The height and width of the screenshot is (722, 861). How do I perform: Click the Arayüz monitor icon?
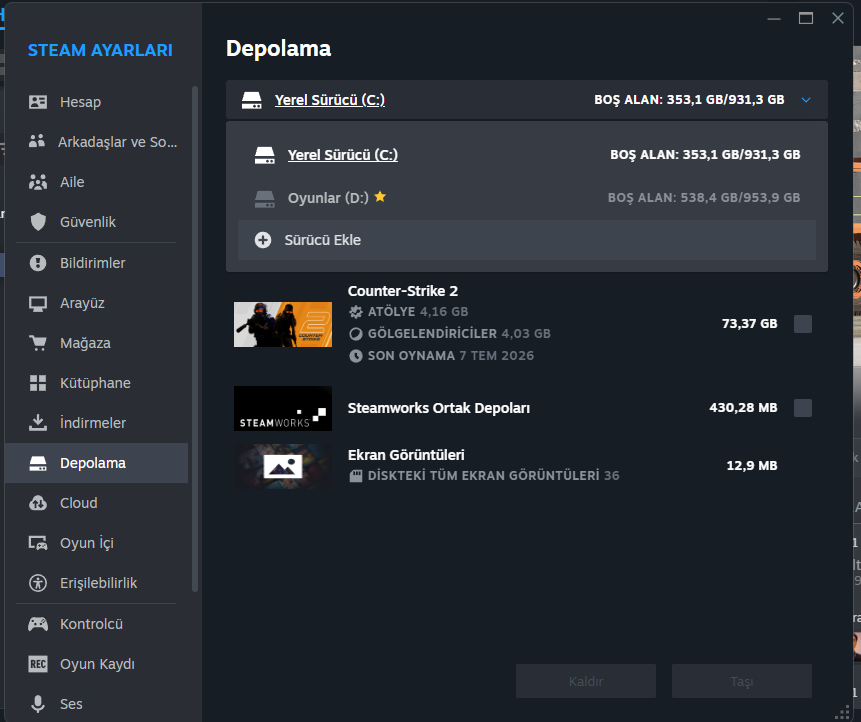tap(38, 303)
